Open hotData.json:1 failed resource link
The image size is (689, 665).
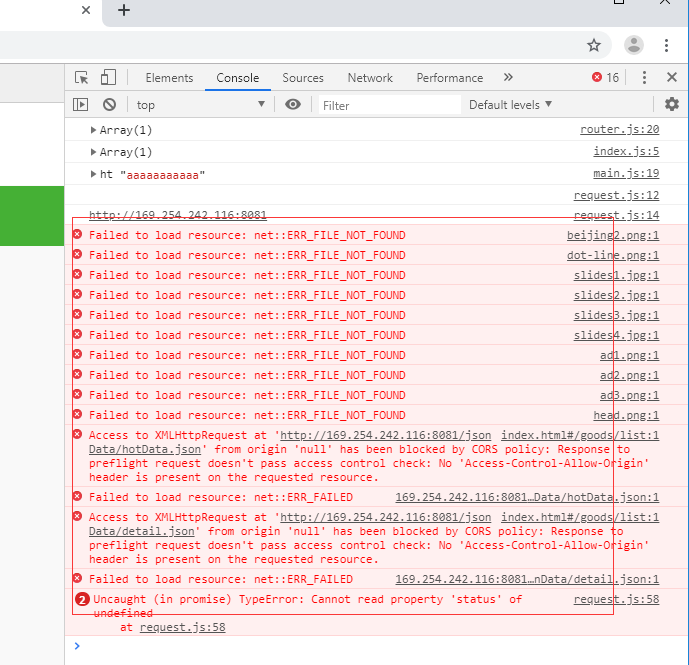(527, 498)
